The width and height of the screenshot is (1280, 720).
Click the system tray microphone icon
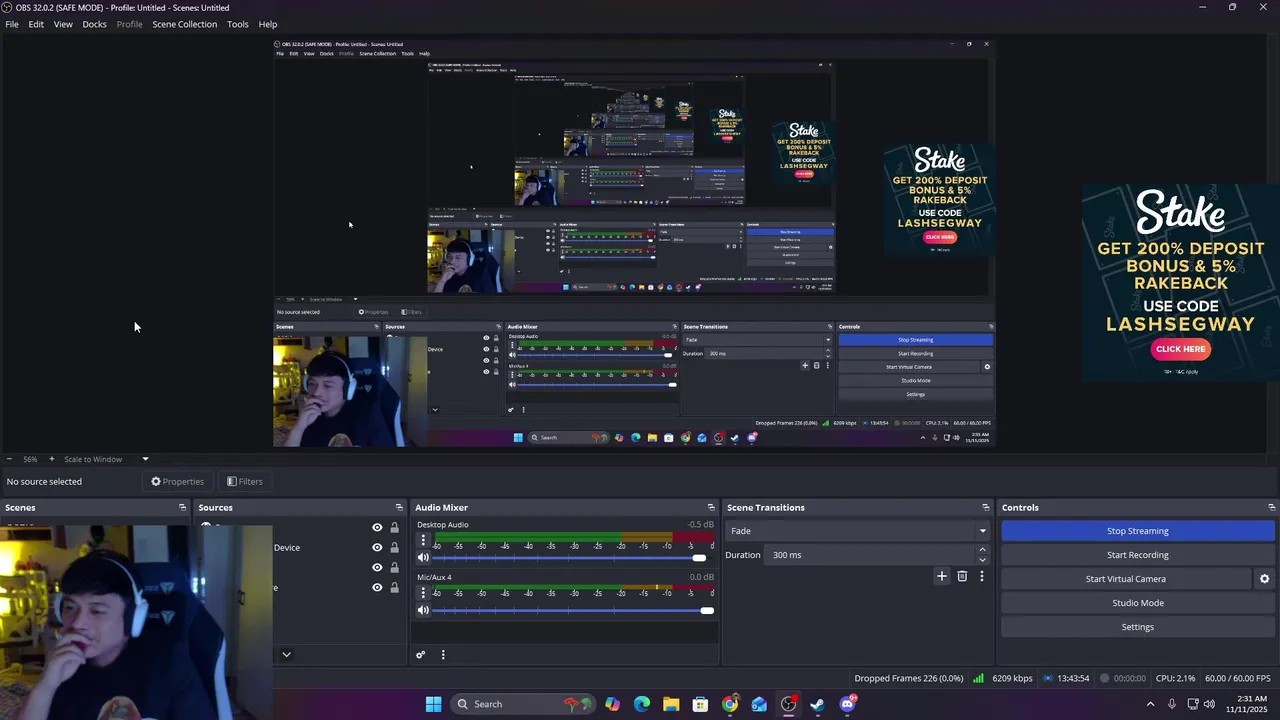pyautogui.click(x=1171, y=704)
